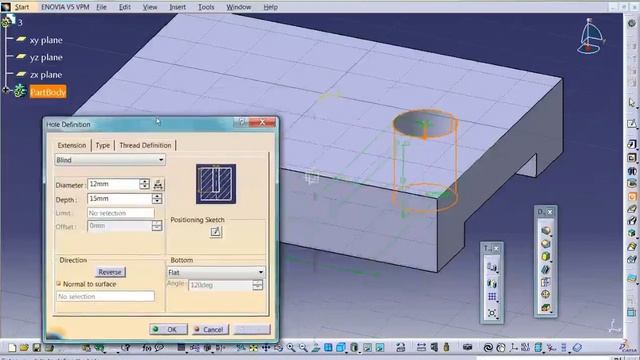The width and height of the screenshot is (640, 360).
Task: Click into the Depth 15mm field
Action: coord(120,199)
